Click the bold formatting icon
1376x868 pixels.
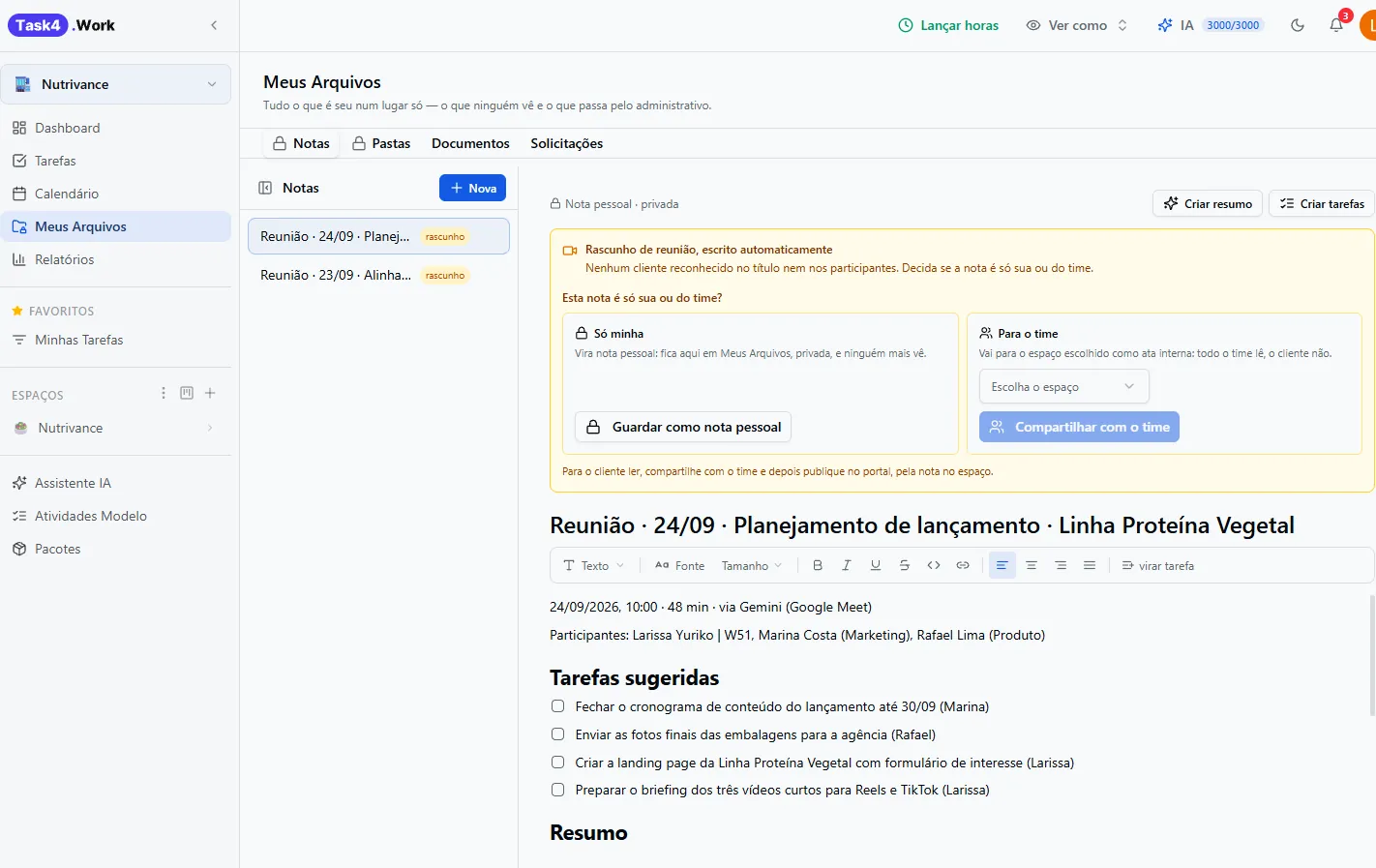(x=818, y=565)
